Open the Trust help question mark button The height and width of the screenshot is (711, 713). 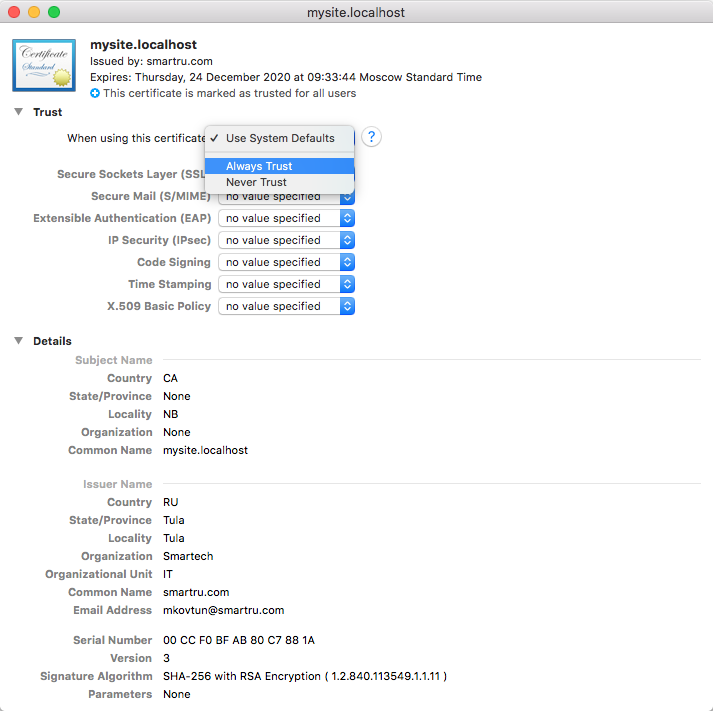point(371,137)
